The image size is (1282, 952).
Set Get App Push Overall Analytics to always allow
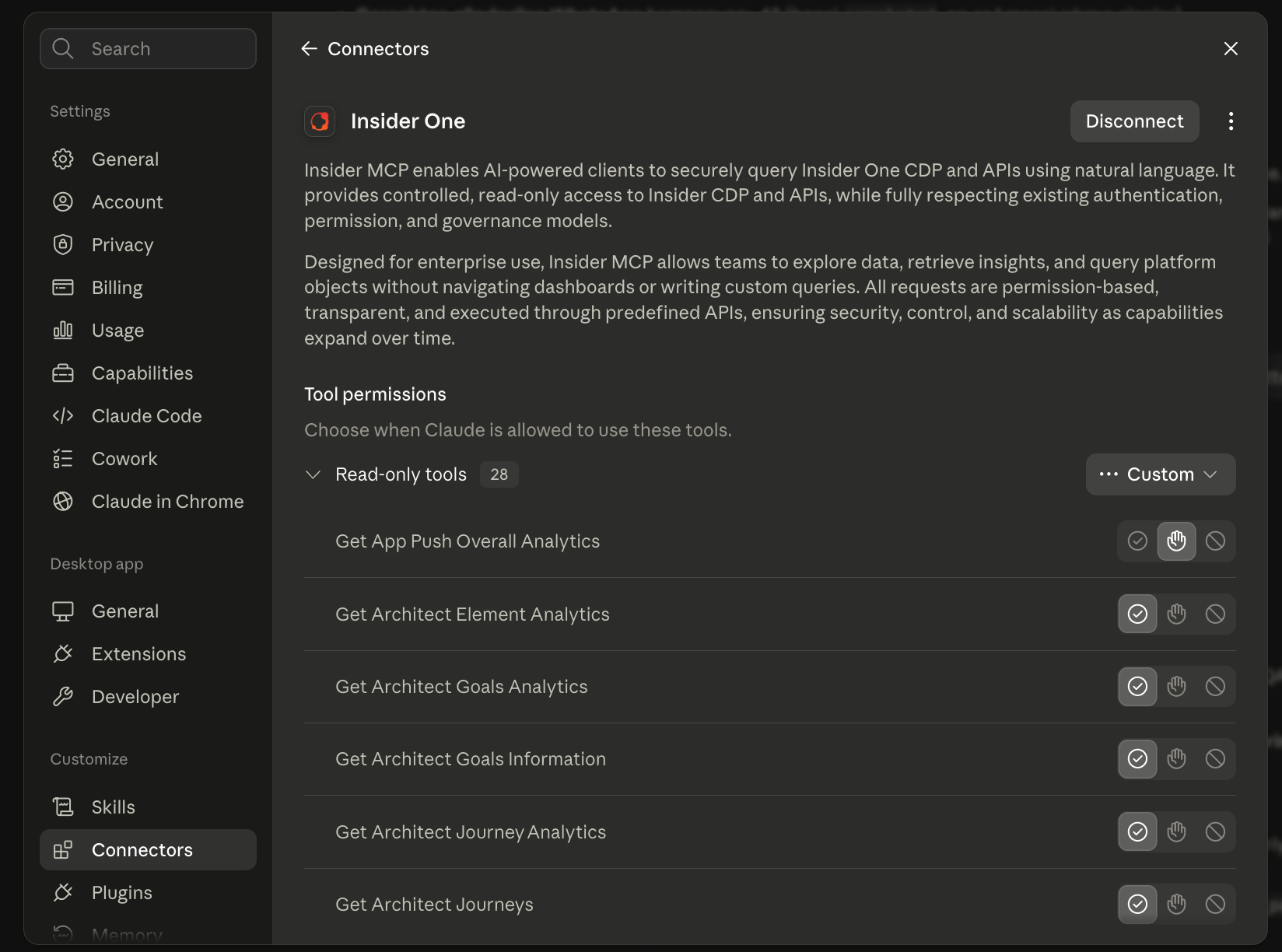tap(1137, 541)
